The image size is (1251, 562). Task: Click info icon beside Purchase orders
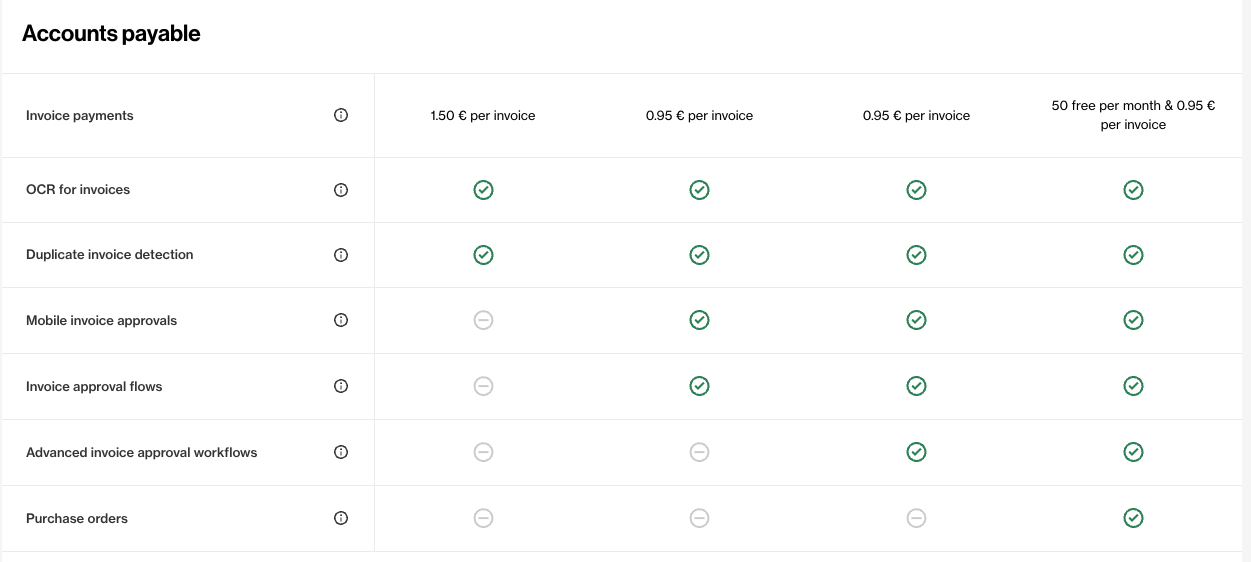point(341,518)
